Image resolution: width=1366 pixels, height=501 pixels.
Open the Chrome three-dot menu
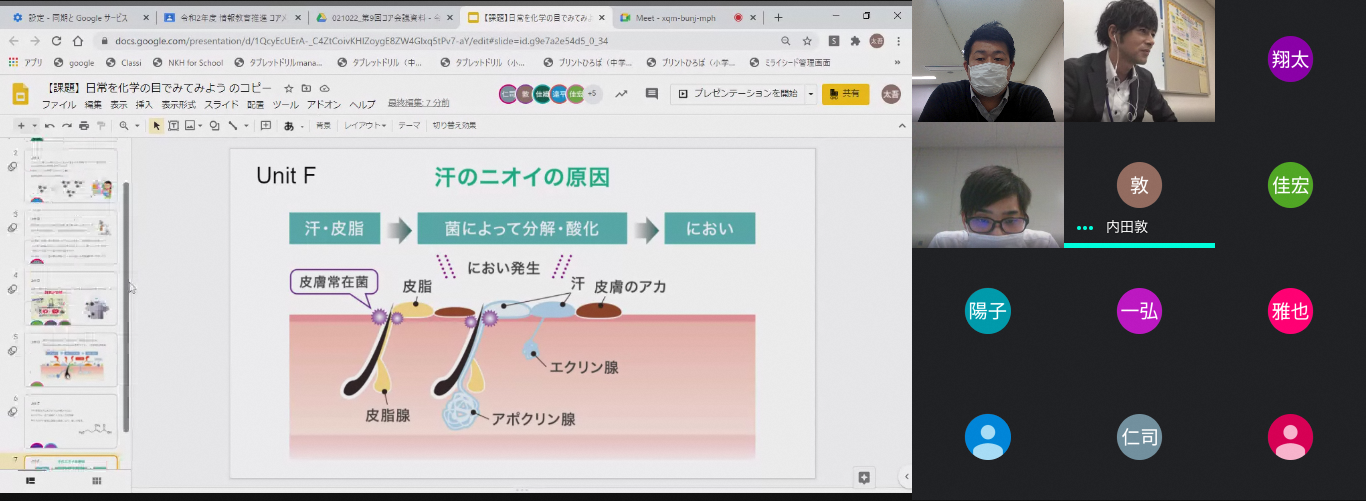(x=899, y=41)
